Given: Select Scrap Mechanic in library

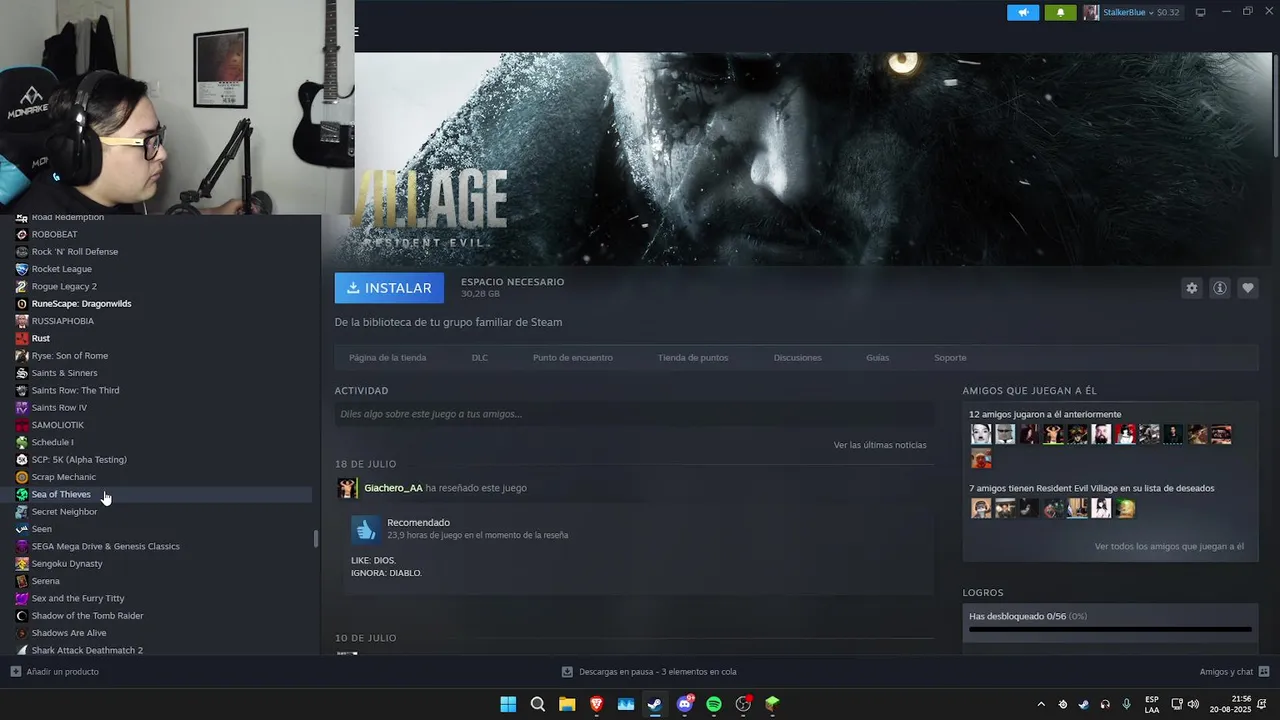Looking at the screenshot, I should [x=63, y=477].
